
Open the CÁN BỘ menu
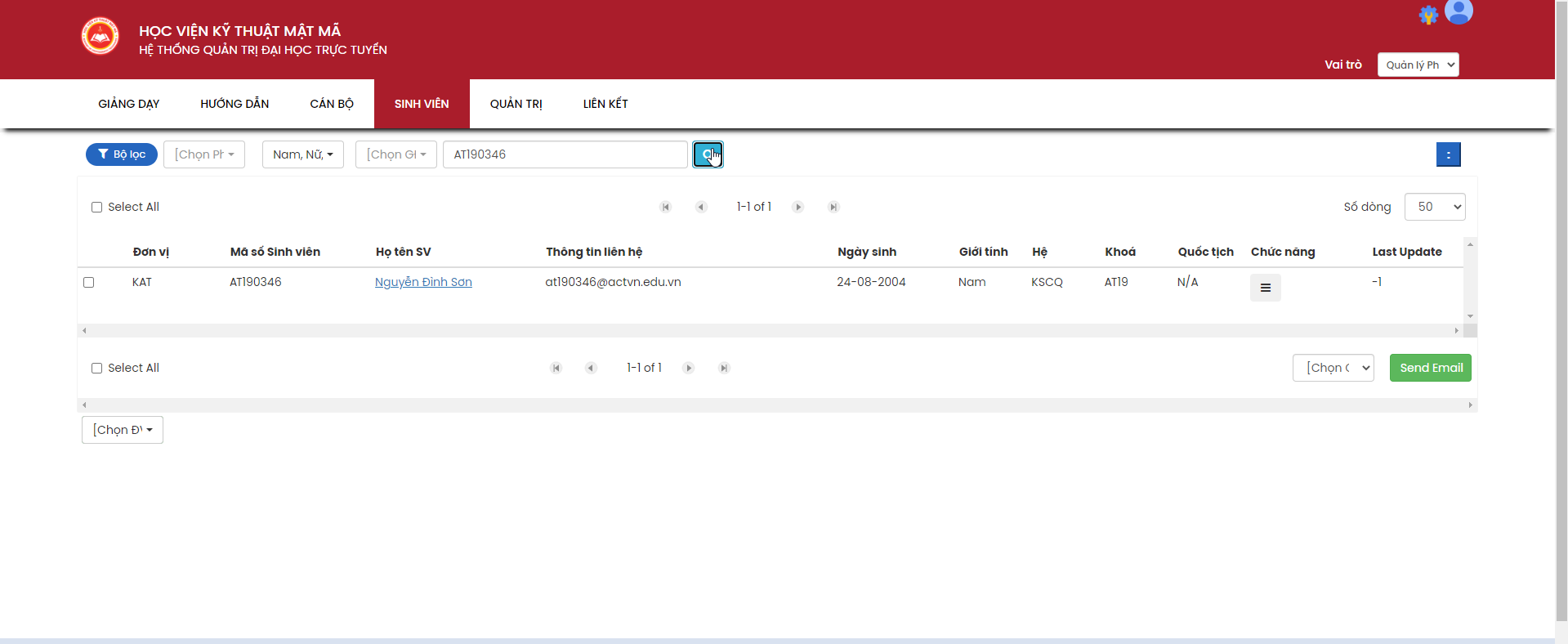pos(332,104)
